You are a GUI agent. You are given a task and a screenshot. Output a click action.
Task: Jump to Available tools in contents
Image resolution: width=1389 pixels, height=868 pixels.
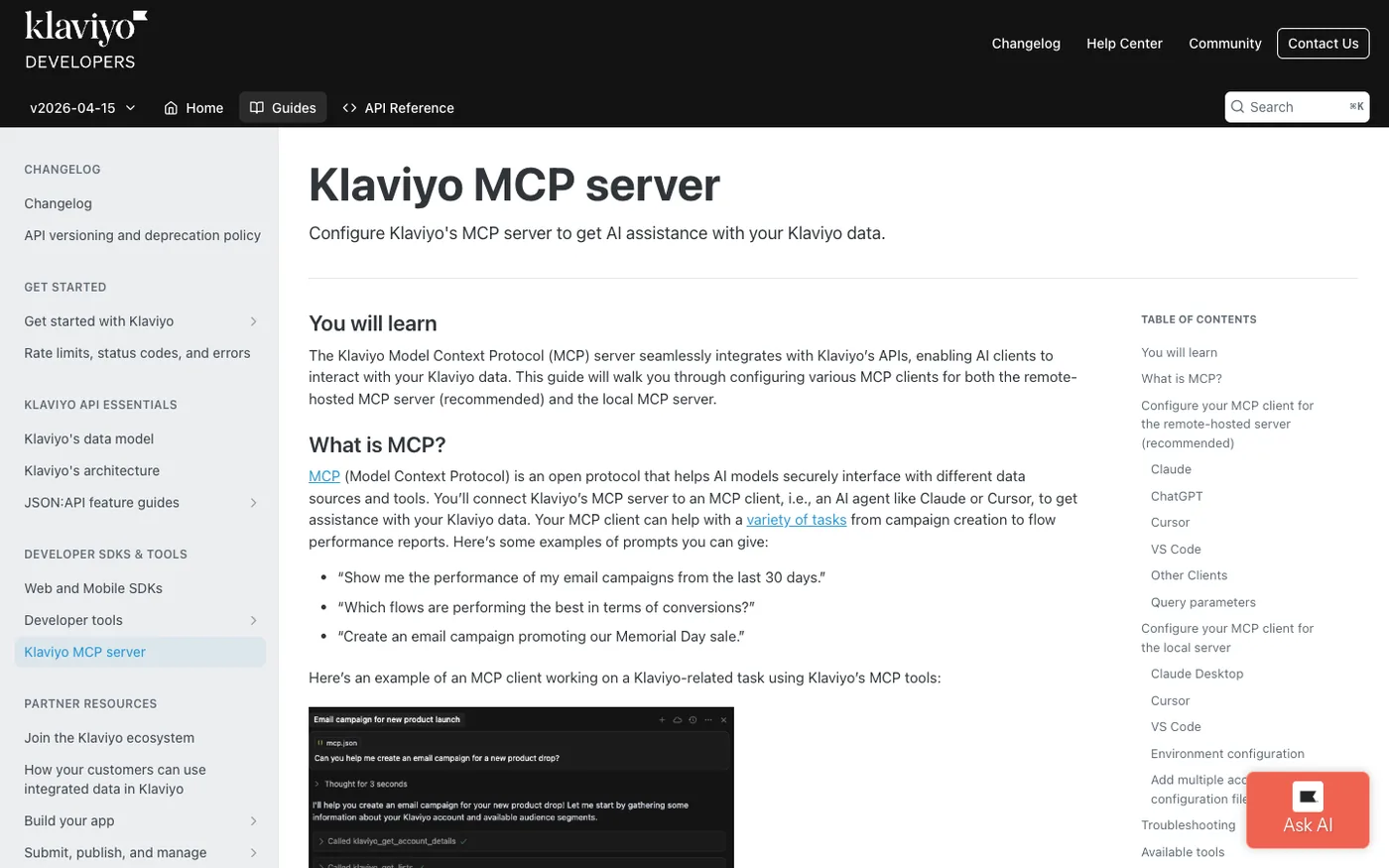[x=1183, y=852]
